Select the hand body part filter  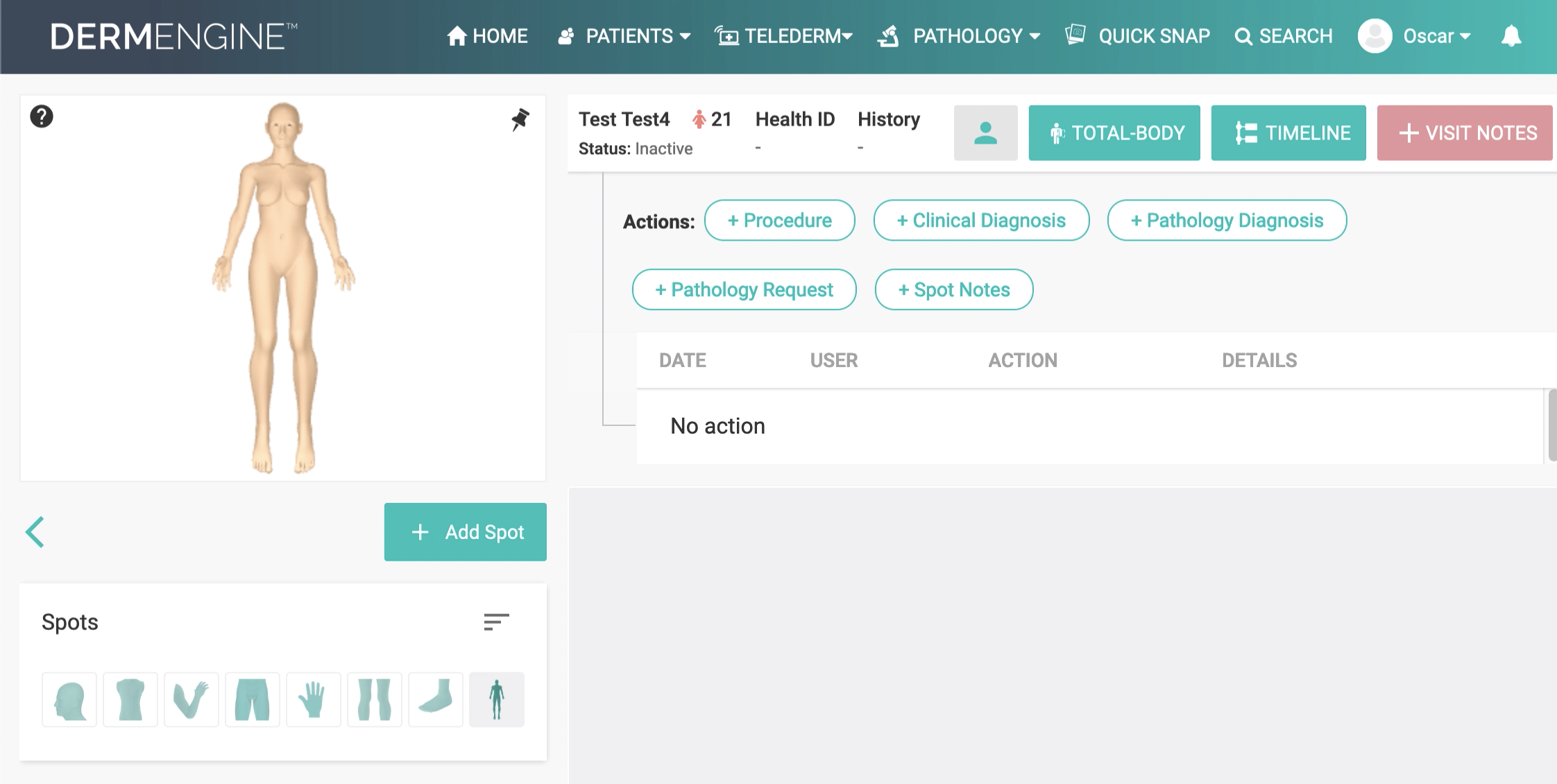pos(314,699)
